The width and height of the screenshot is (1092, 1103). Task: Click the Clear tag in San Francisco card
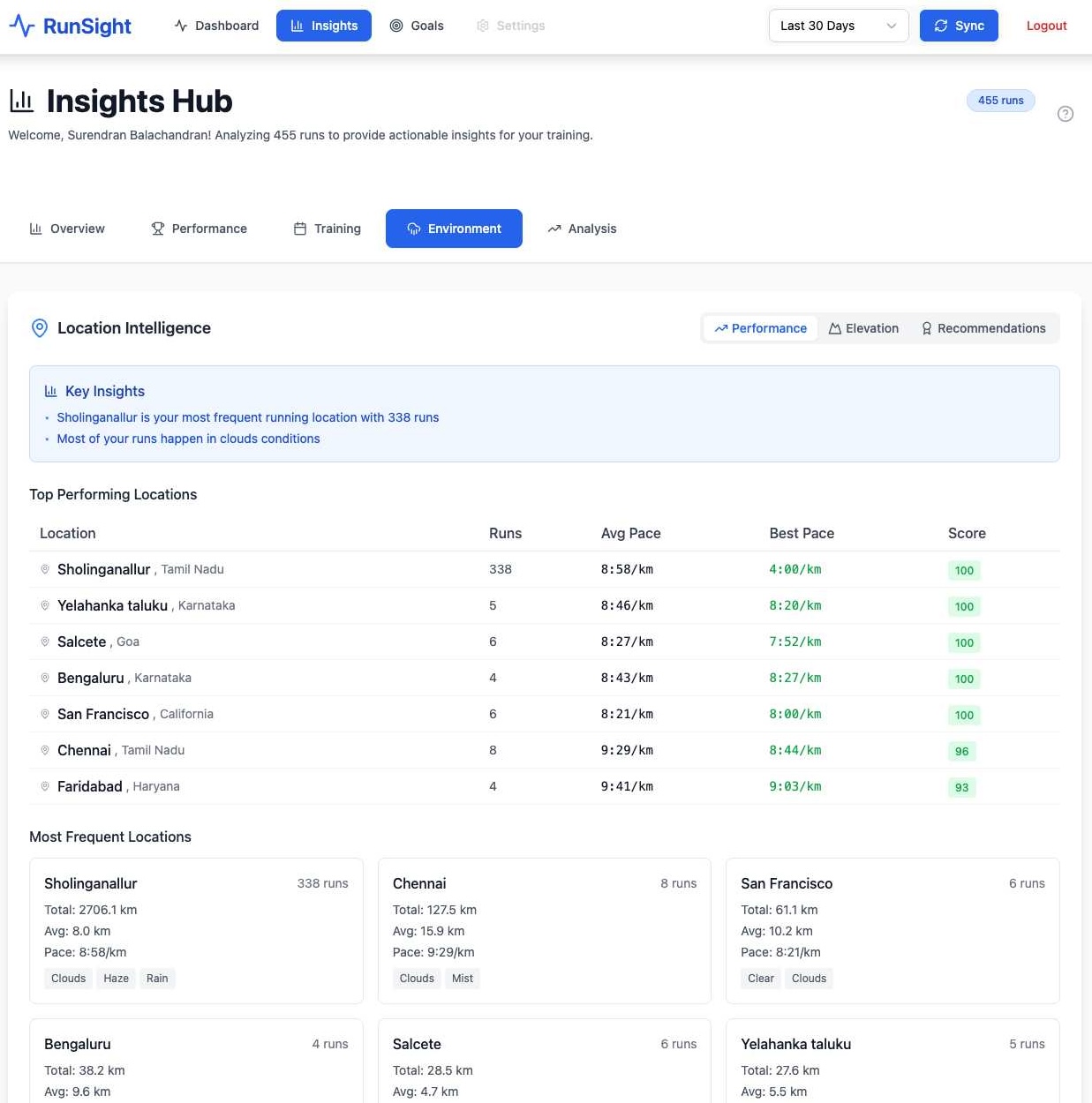(761, 978)
